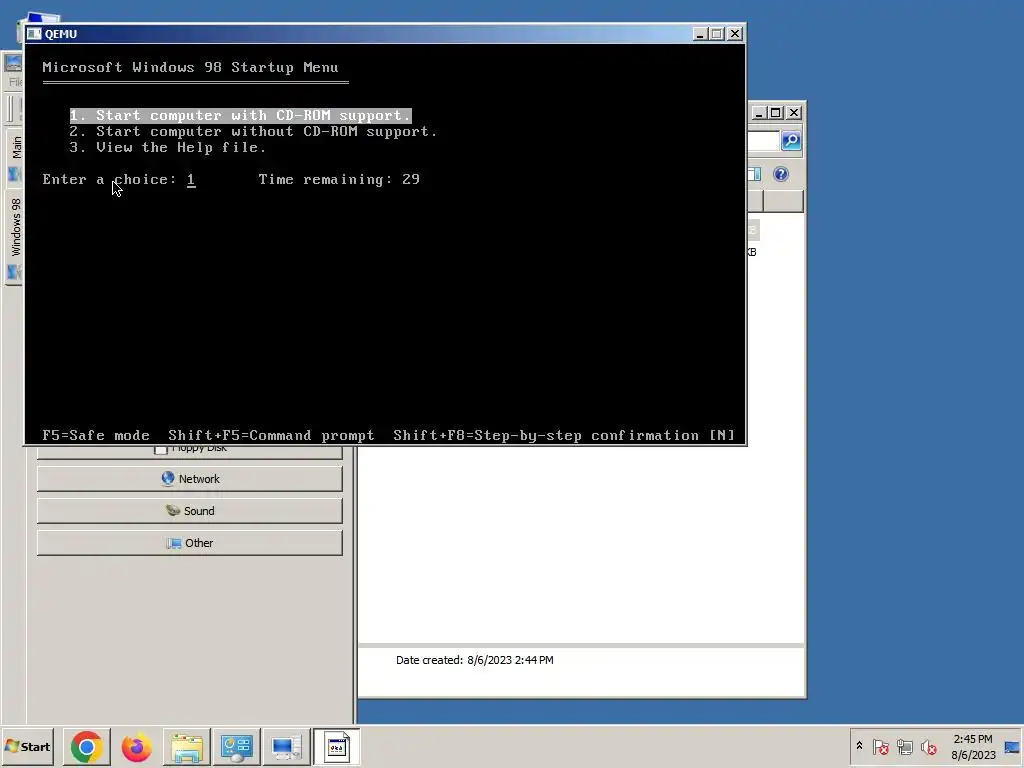Switch to the QEMU document taskbar item

(x=336, y=747)
